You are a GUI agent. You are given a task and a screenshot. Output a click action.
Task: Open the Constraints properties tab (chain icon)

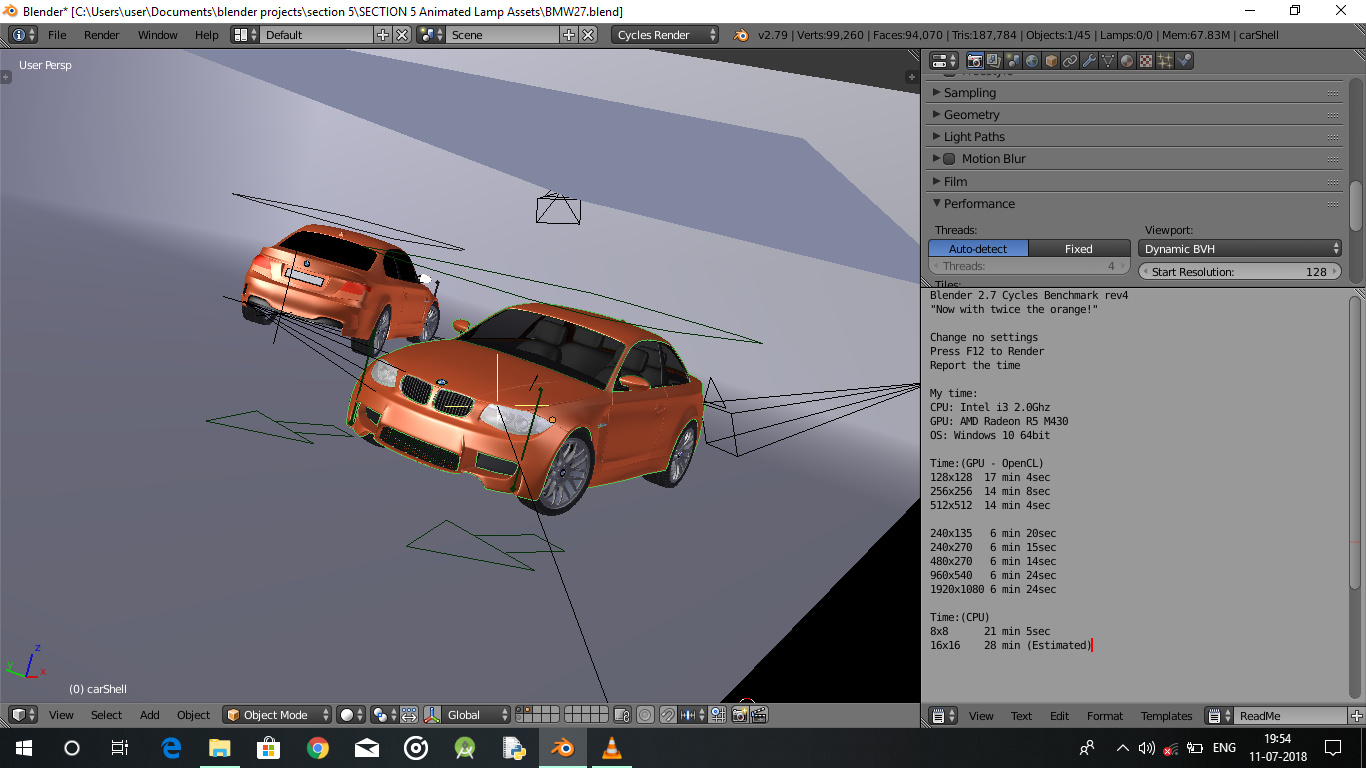point(1070,61)
